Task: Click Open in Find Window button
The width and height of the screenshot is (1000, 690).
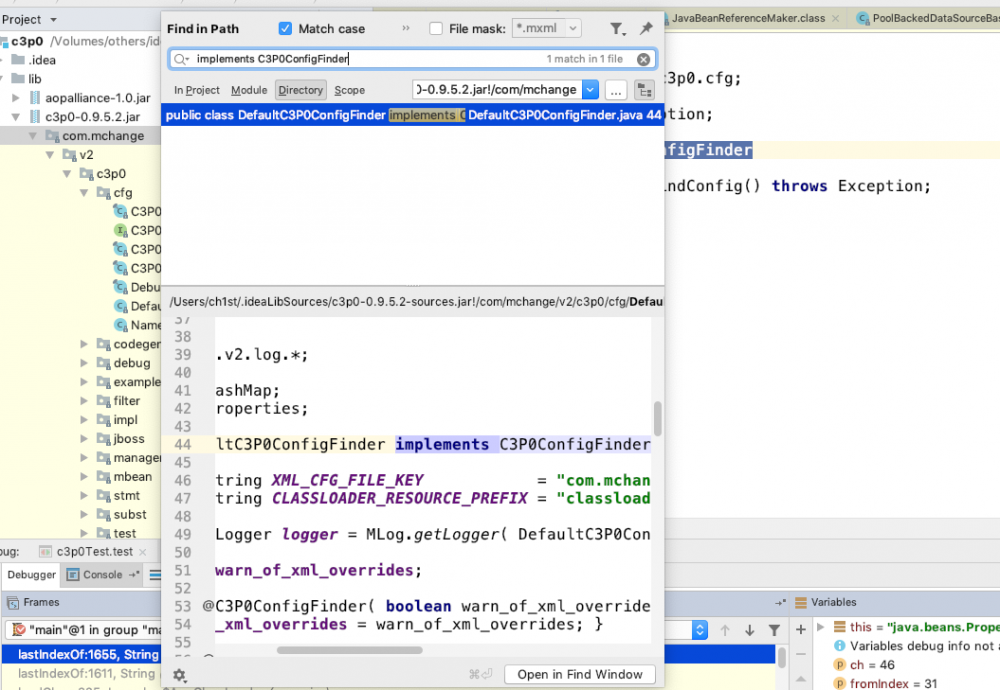Action: 580,675
